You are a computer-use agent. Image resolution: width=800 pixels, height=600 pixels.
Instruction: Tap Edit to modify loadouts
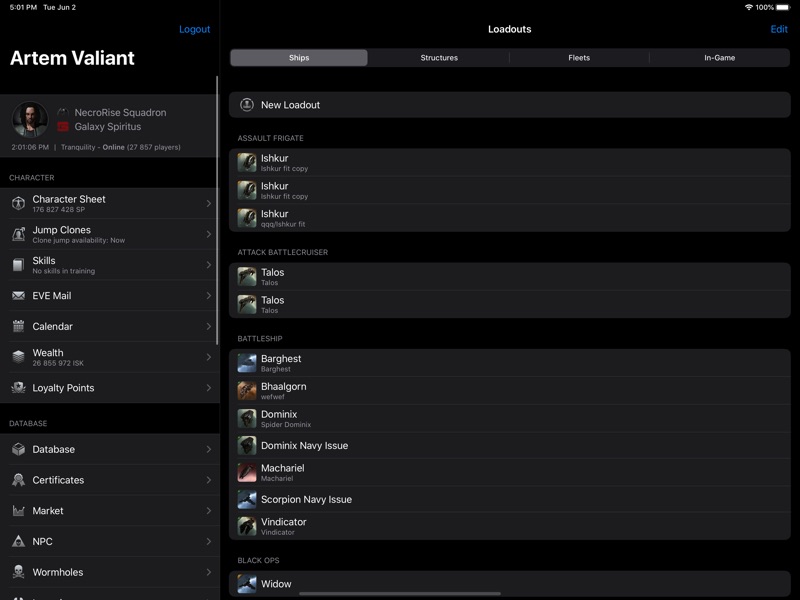click(779, 29)
